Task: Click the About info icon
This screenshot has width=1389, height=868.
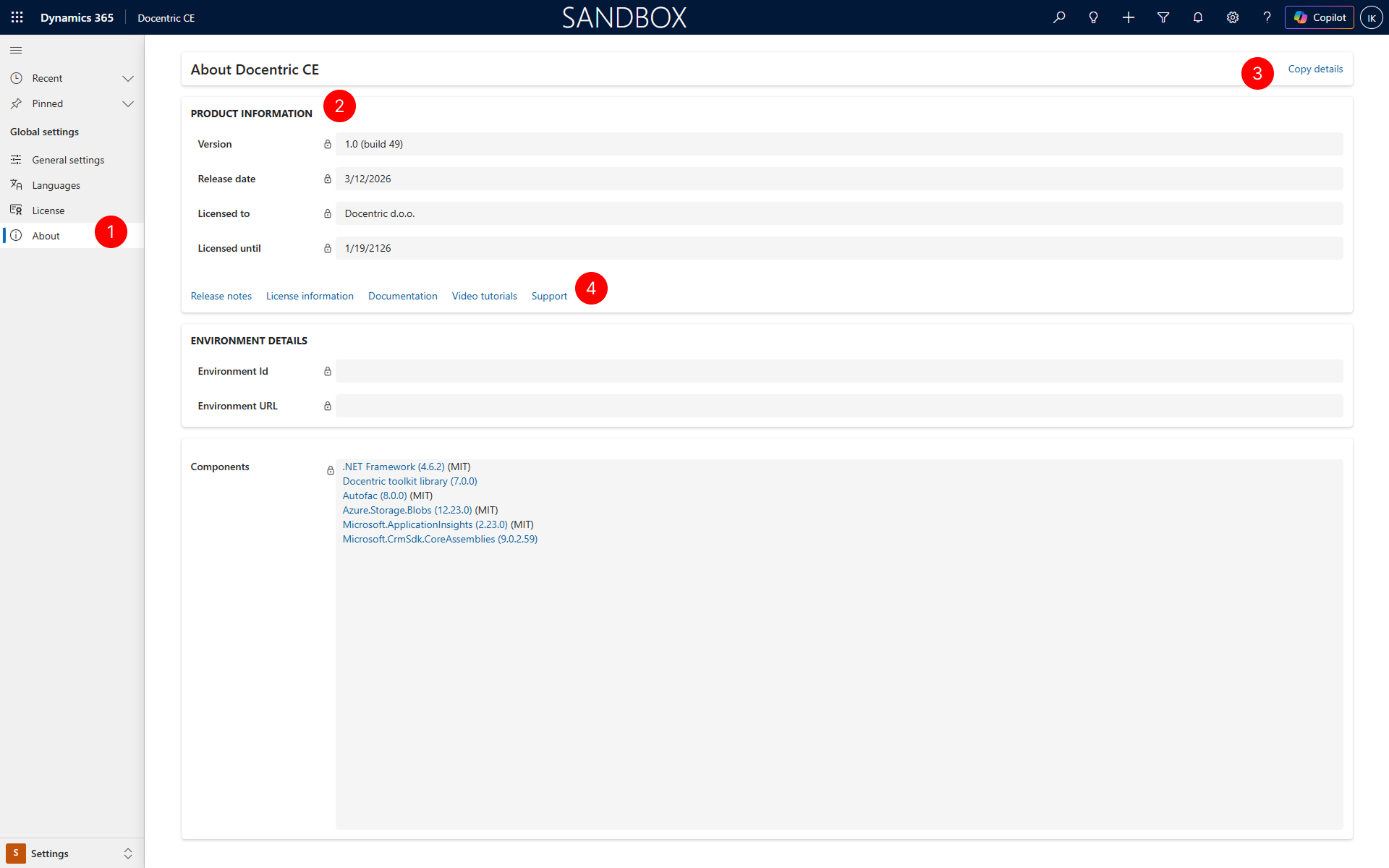Action: pyautogui.click(x=16, y=236)
